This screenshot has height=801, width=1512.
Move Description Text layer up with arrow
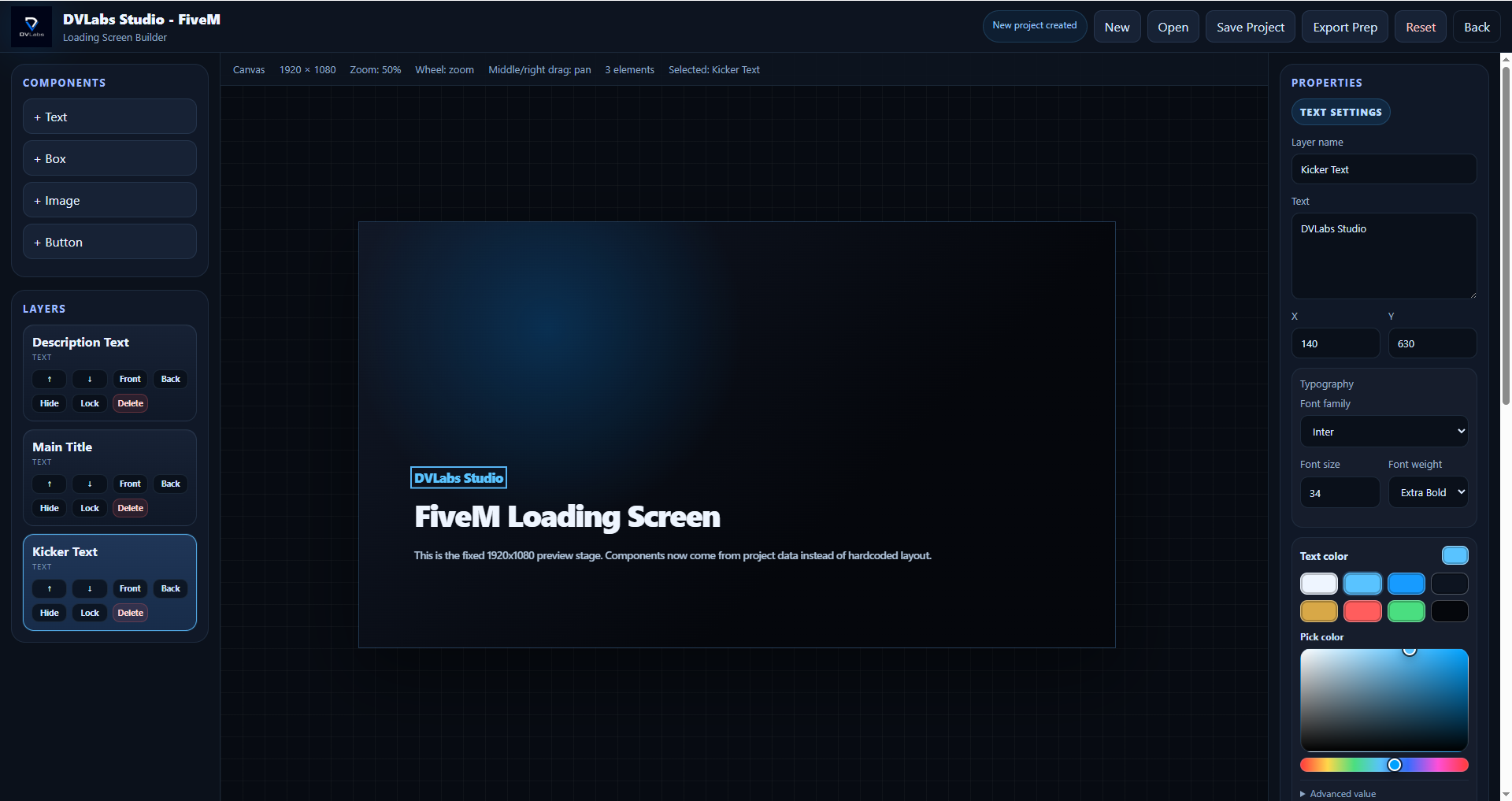50,380
